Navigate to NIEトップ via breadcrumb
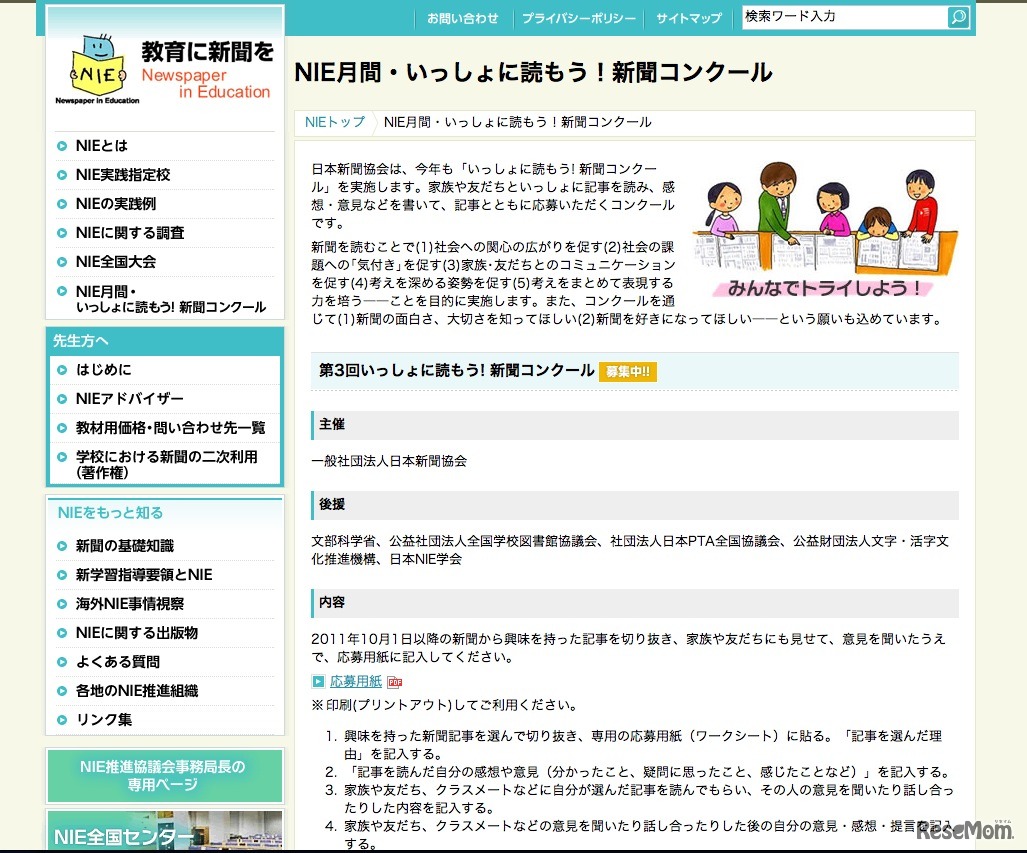1027x853 pixels. point(333,122)
